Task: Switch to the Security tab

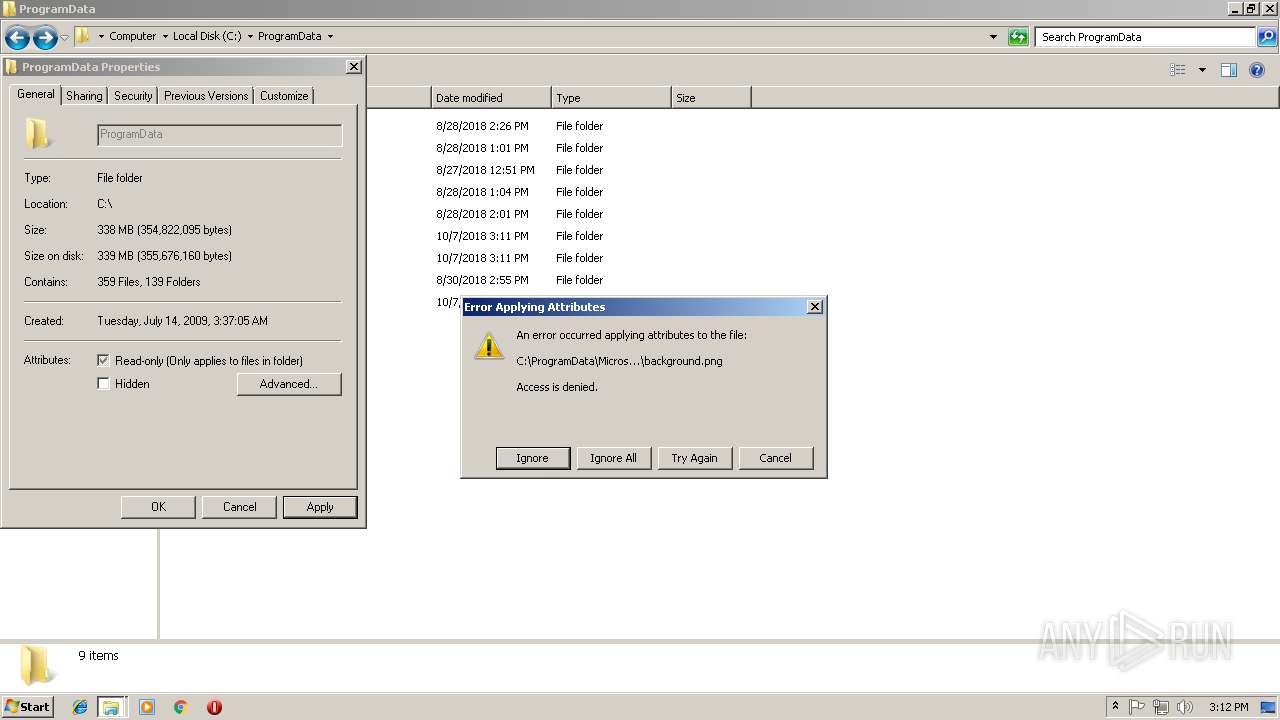Action: click(x=133, y=96)
